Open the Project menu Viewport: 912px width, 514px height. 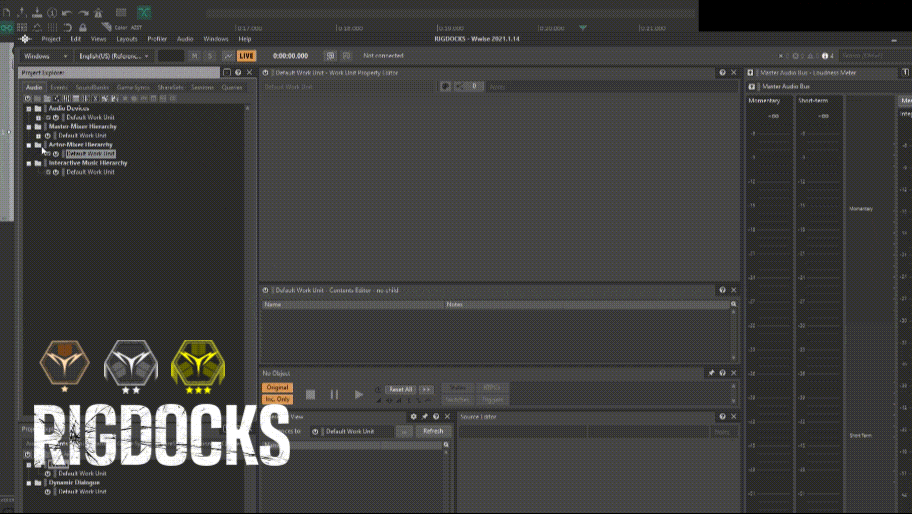(x=51, y=39)
